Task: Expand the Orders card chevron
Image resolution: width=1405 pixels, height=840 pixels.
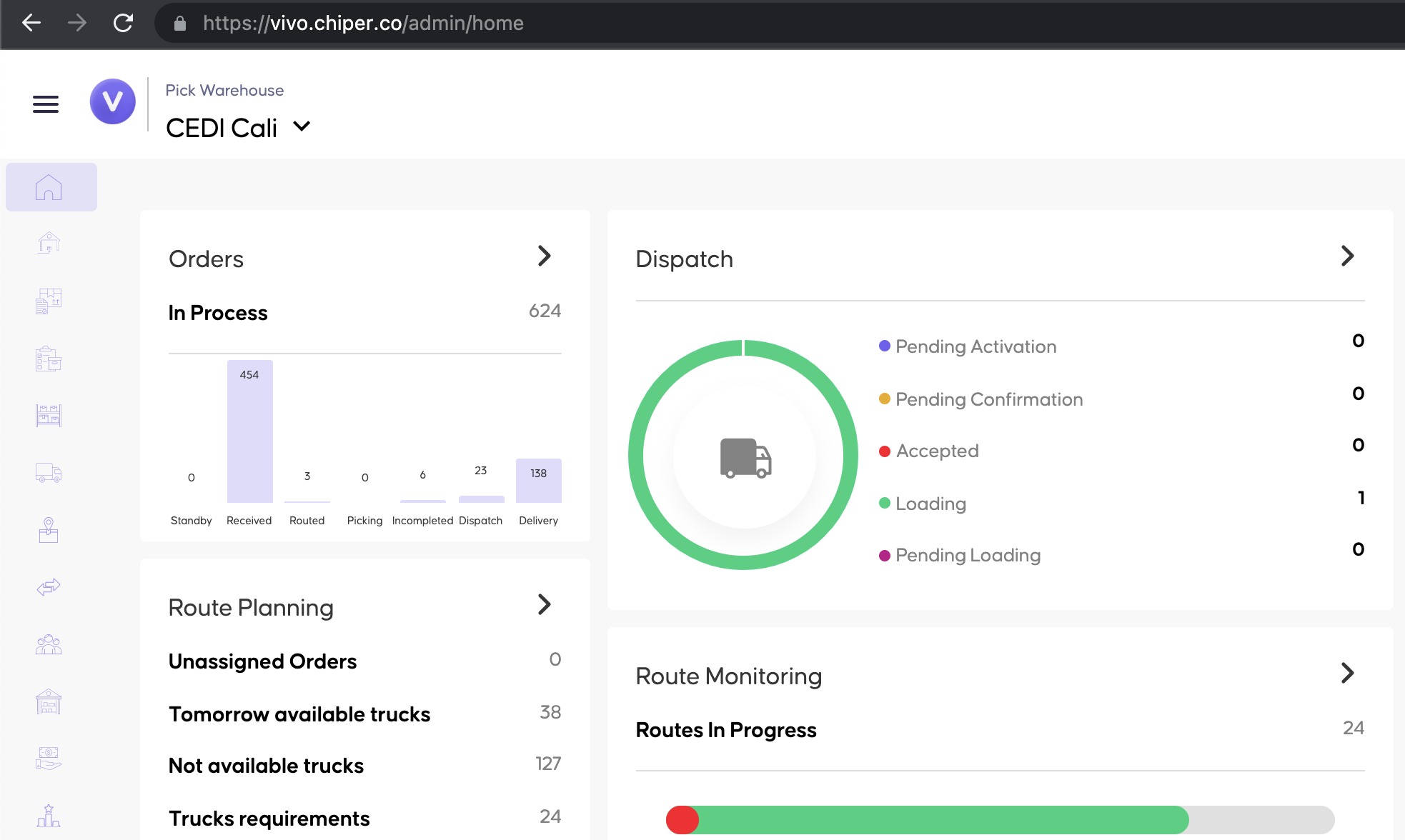Action: point(545,256)
